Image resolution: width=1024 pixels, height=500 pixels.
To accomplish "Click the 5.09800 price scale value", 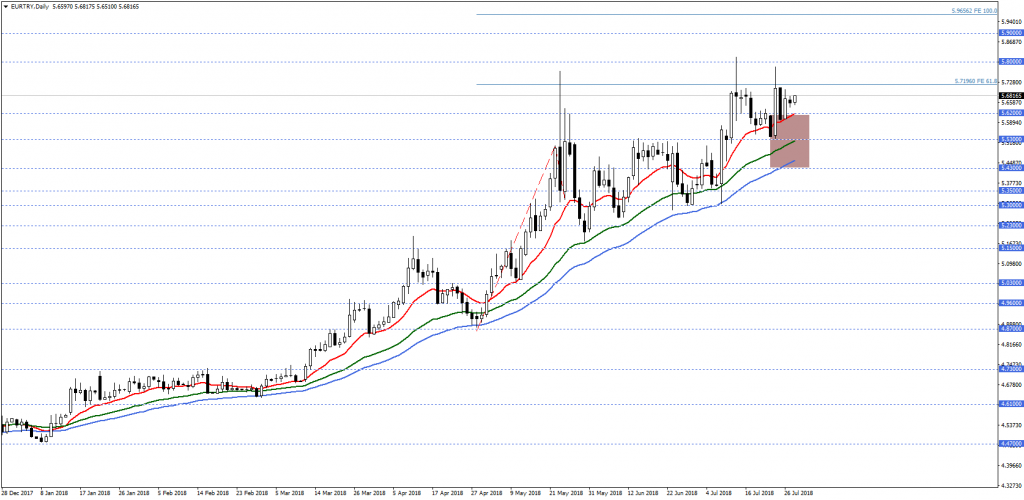I will pyautogui.click(x=1011, y=263).
